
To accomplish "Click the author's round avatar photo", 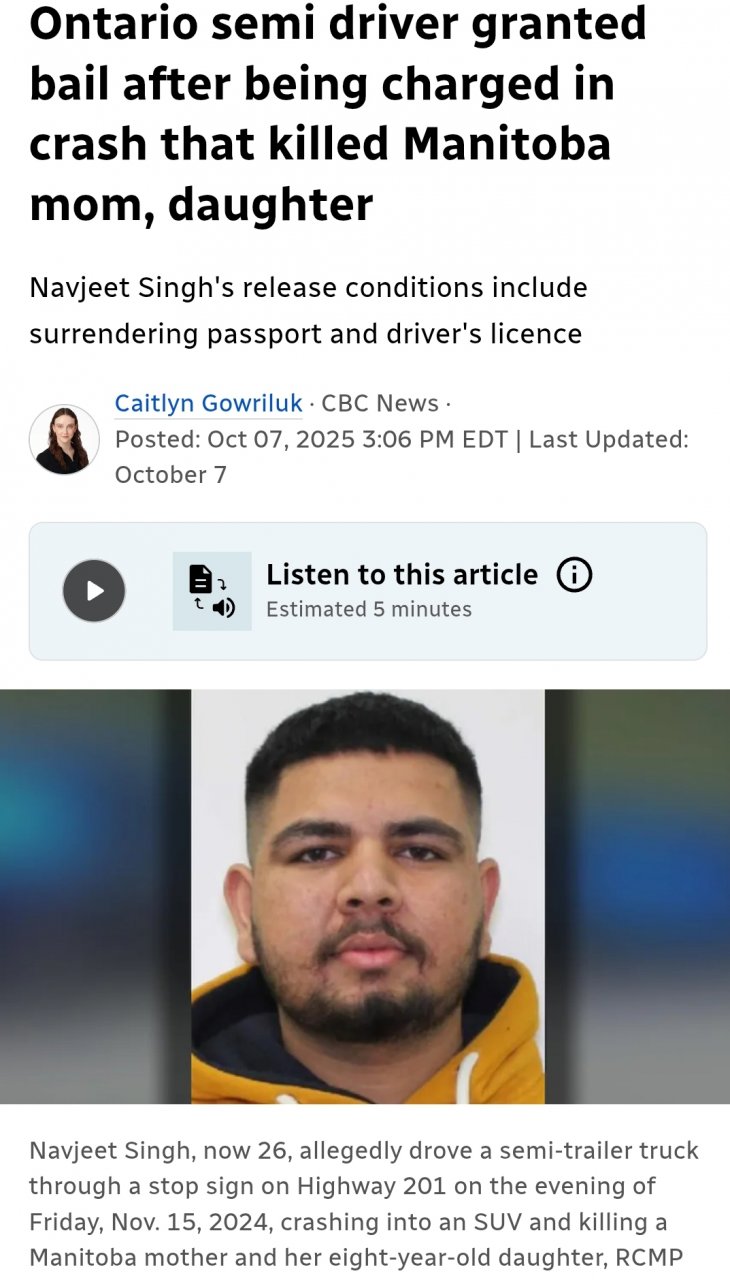I will 64,439.
